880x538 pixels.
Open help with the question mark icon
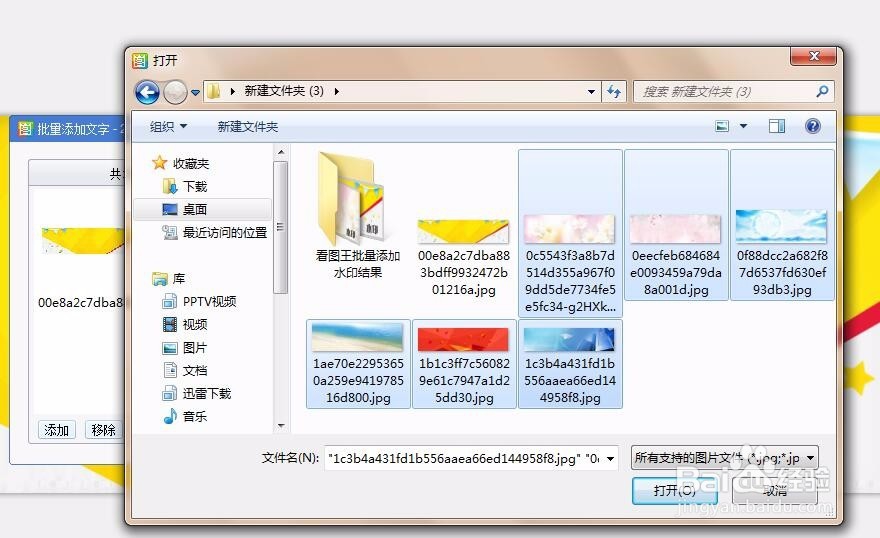click(x=812, y=126)
